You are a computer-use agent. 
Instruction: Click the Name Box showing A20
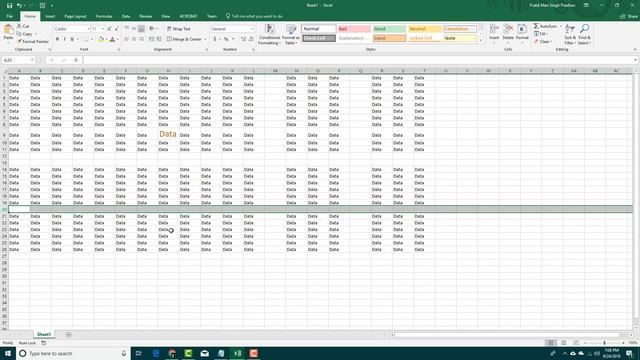(18, 60)
